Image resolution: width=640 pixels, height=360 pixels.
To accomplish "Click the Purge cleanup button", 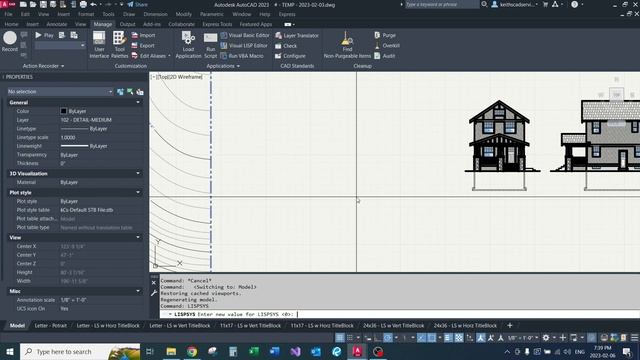I will [385, 36].
